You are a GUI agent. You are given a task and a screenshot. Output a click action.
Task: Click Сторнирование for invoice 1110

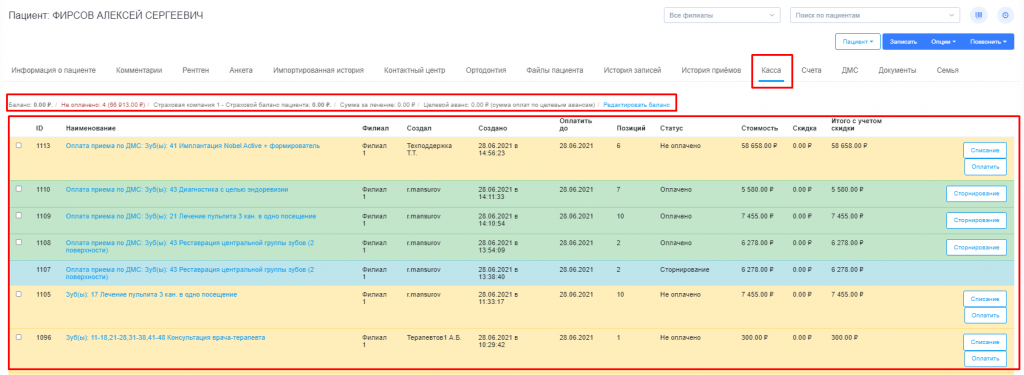click(976, 194)
